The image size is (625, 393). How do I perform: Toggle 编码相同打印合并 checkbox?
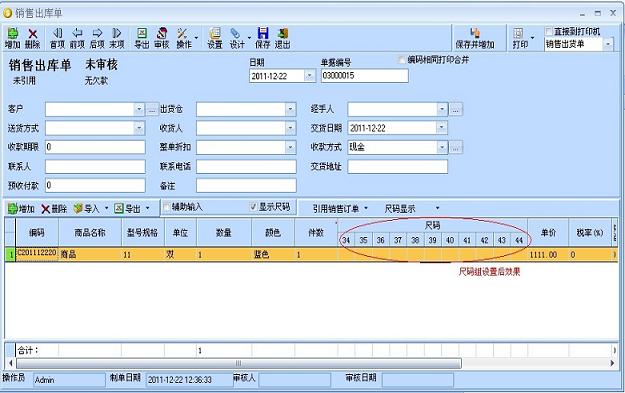(402, 60)
